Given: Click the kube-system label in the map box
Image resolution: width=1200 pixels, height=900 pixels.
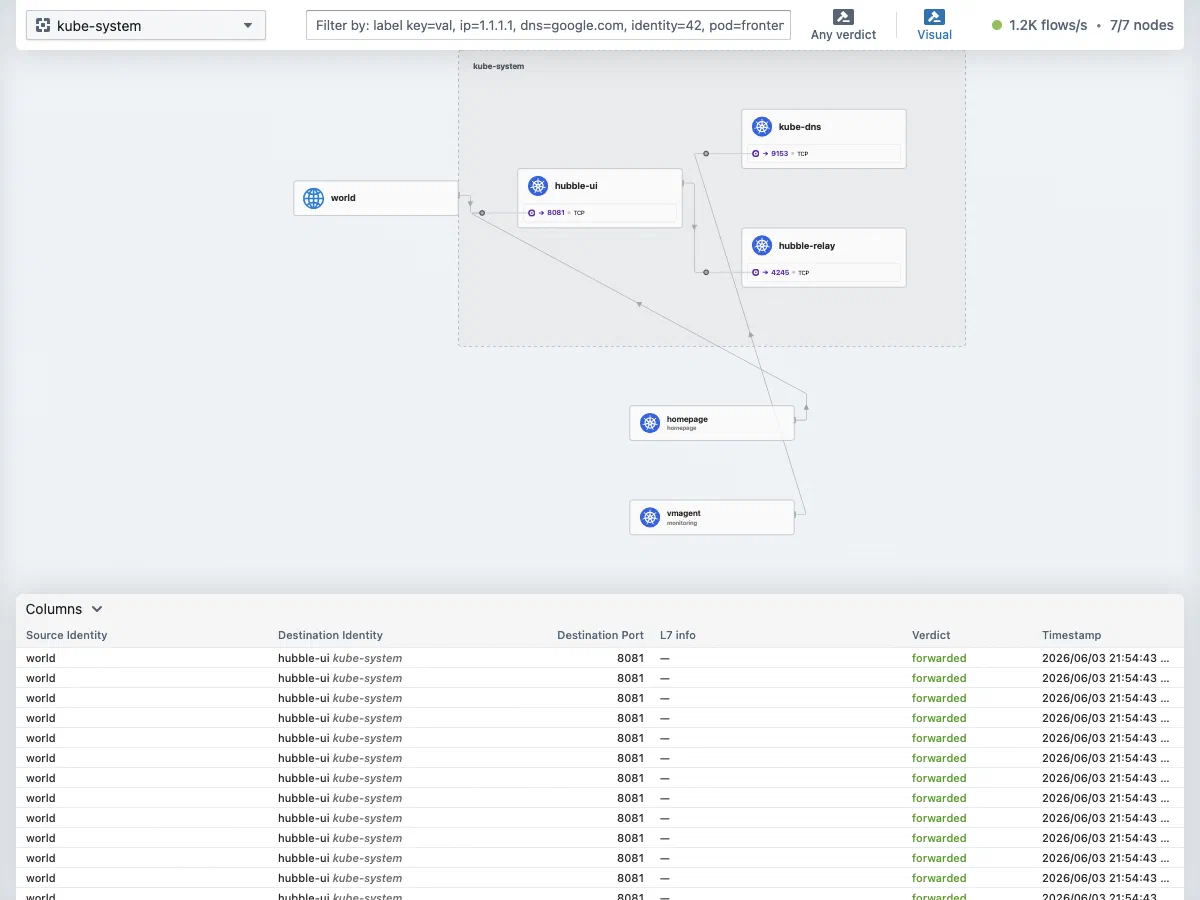Looking at the screenshot, I should click(498, 66).
